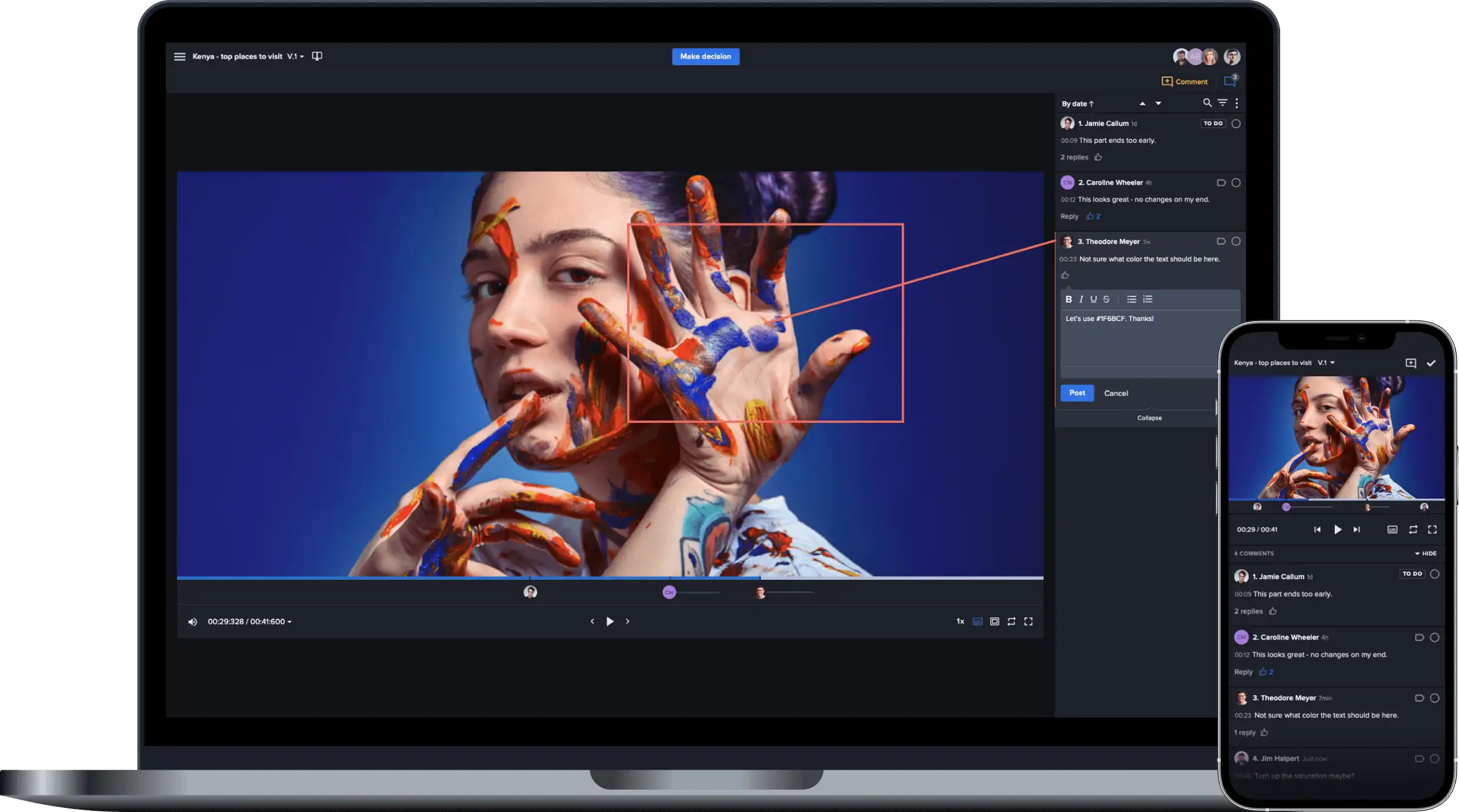
Task: Open the comment filter icon
Action: pyautogui.click(x=1223, y=103)
